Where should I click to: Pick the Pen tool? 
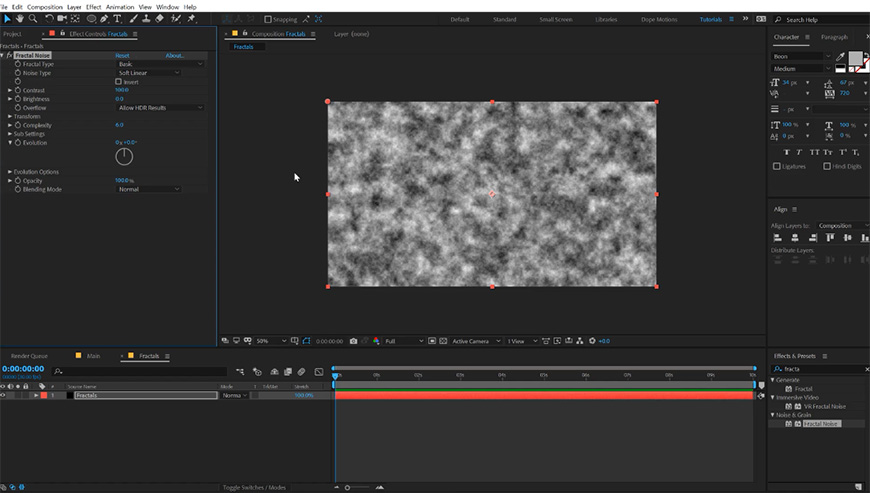(x=104, y=18)
